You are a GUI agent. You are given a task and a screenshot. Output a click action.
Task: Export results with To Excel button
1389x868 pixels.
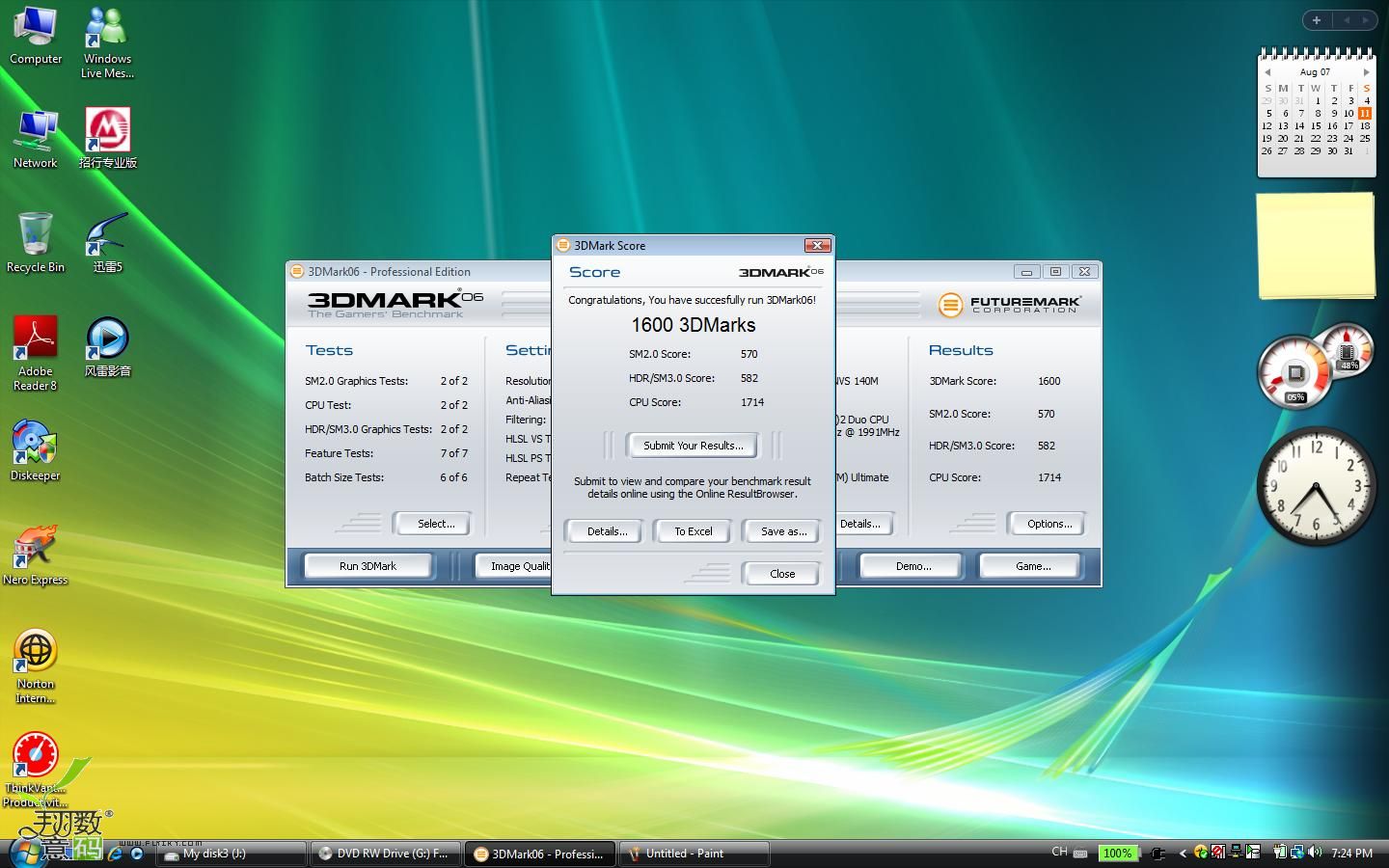pos(693,531)
